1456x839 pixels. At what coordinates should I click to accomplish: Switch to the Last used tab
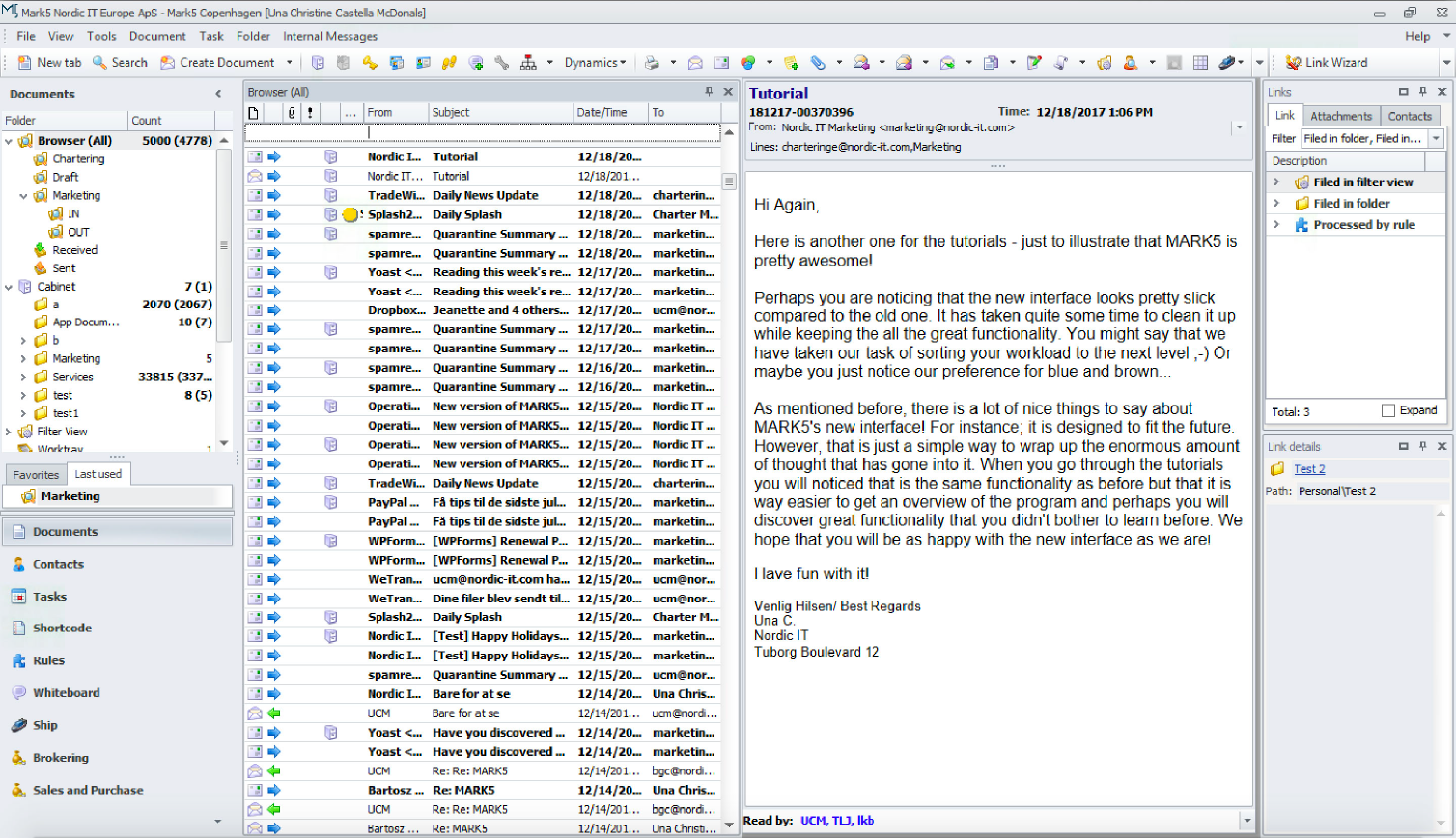(98, 474)
